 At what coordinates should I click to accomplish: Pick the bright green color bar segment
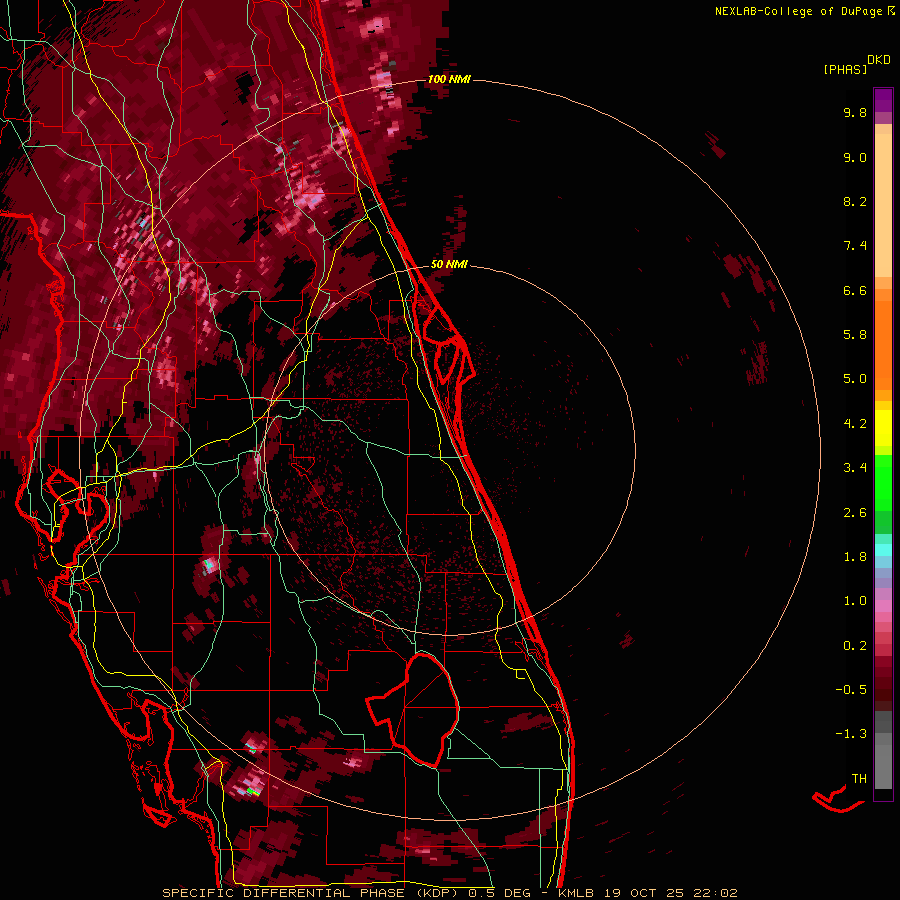(883, 482)
